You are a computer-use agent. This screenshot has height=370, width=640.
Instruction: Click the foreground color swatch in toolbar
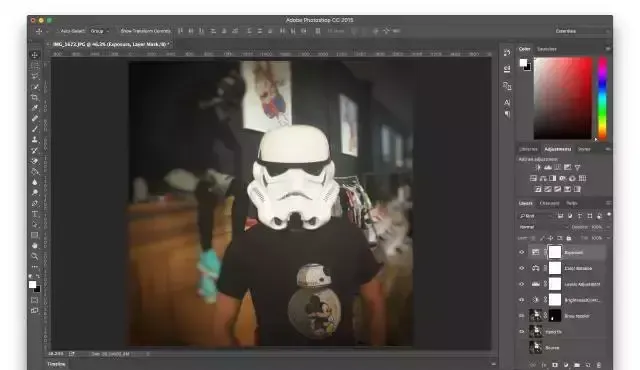[33, 284]
